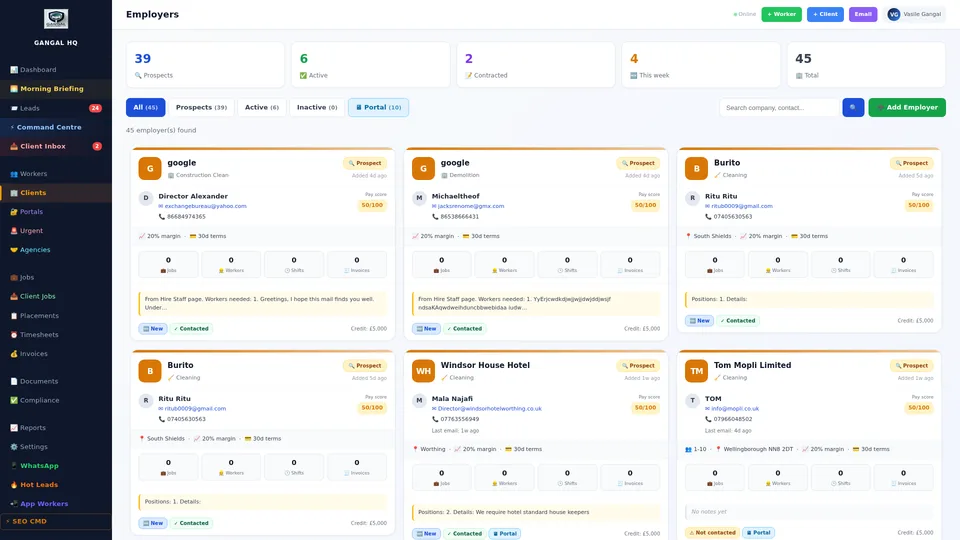The image size is (960, 540).
Task: Click the M contact avatar for Mala Najafi
Action: click(419, 400)
